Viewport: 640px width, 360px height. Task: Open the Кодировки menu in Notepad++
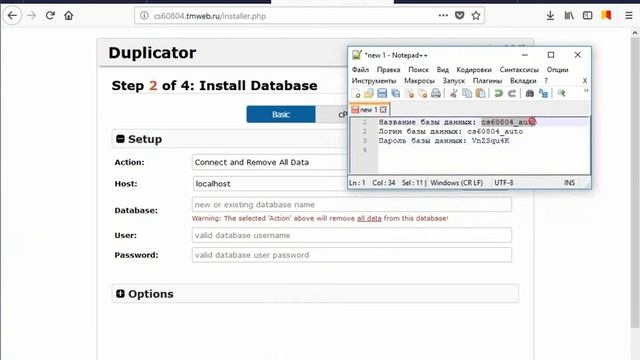(x=474, y=70)
